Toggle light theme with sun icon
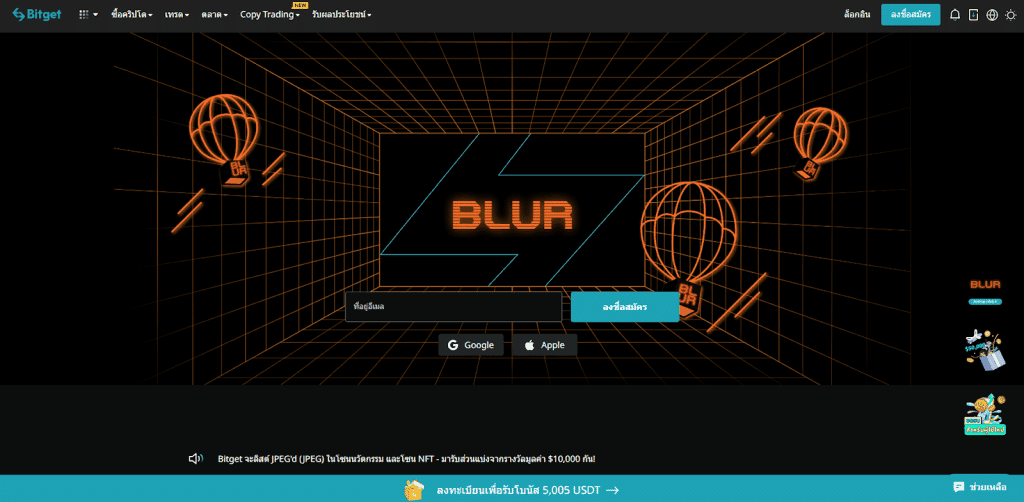The height and width of the screenshot is (502, 1024). pyautogui.click(x=1011, y=14)
